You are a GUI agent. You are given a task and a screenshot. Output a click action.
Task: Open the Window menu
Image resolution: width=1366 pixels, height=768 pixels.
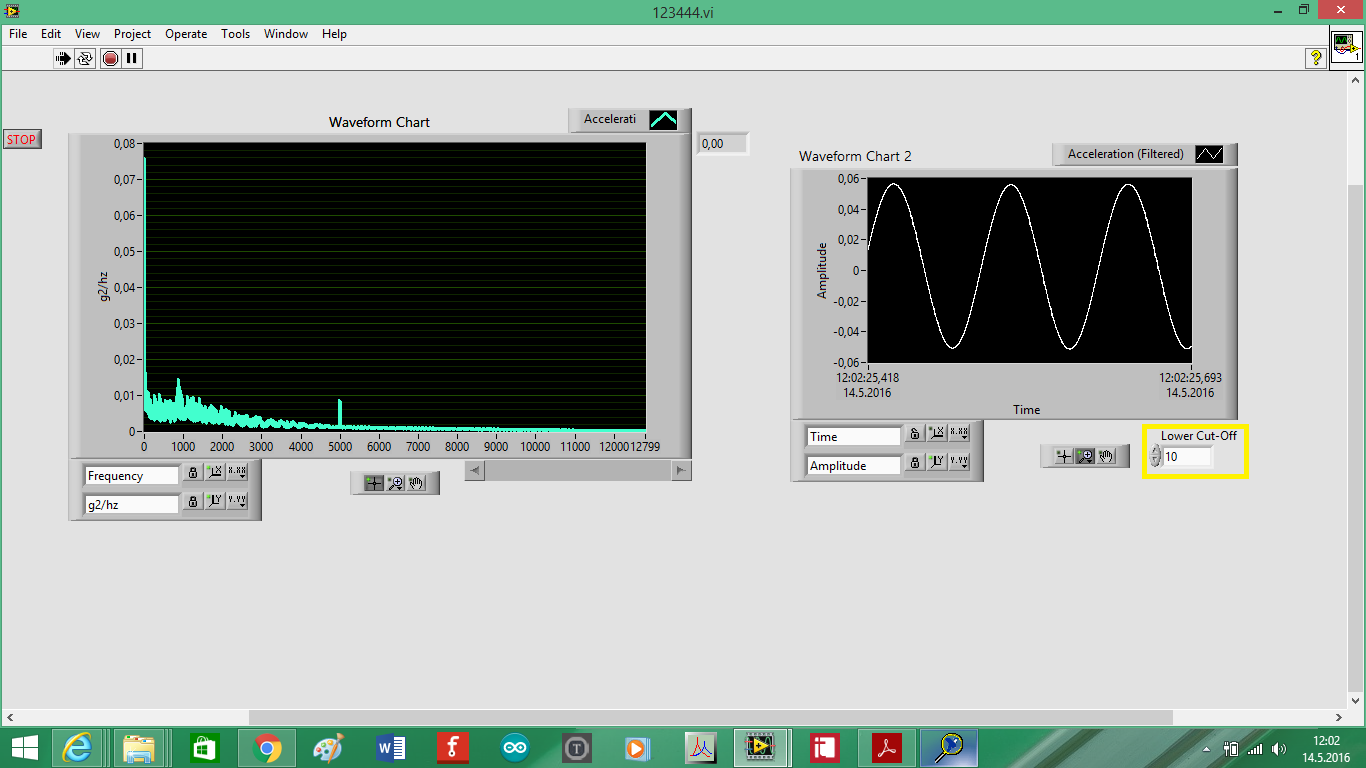286,34
